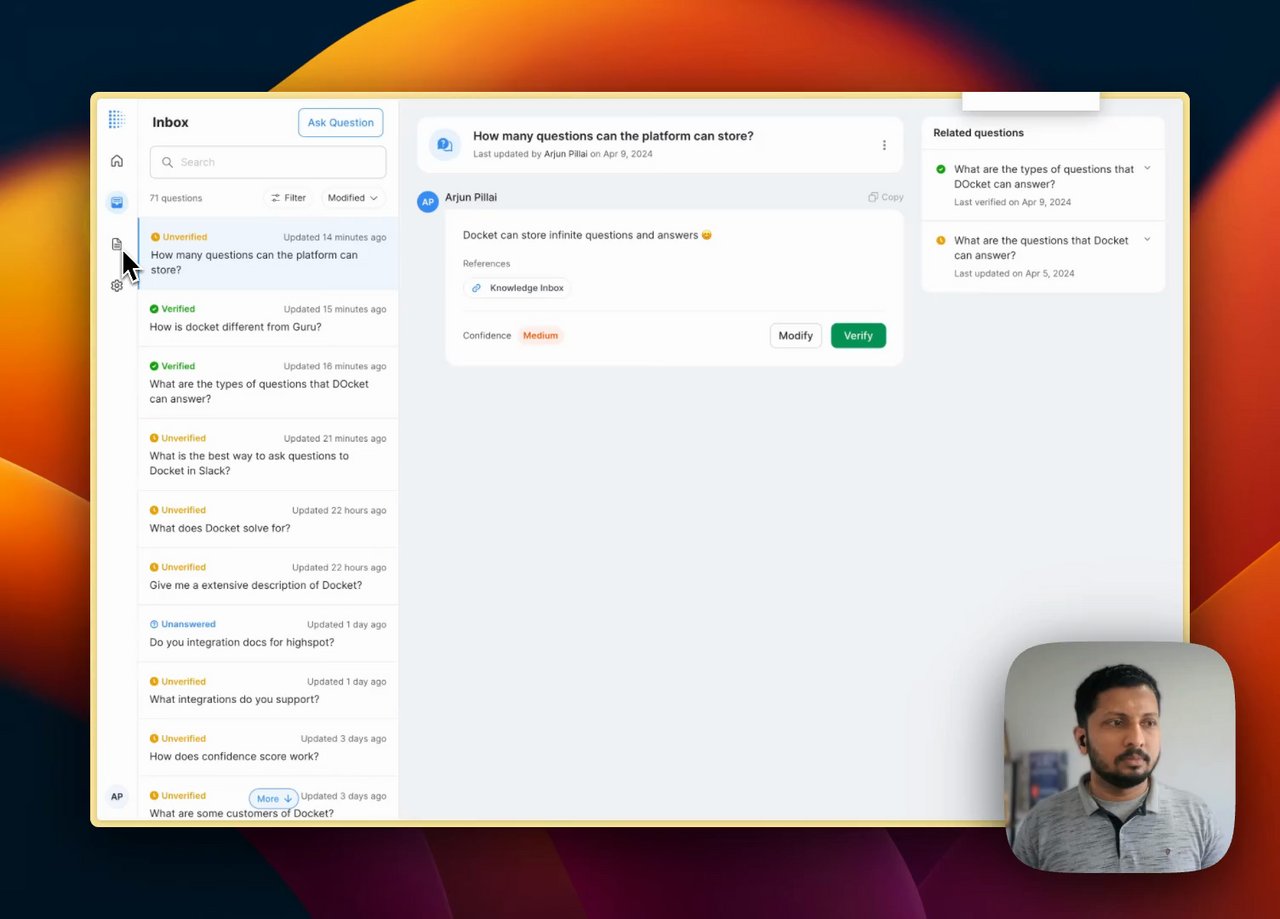Click the AP user avatar at sidebar bottom
Image resolution: width=1280 pixels, height=919 pixels.
(x=117, y=797)
